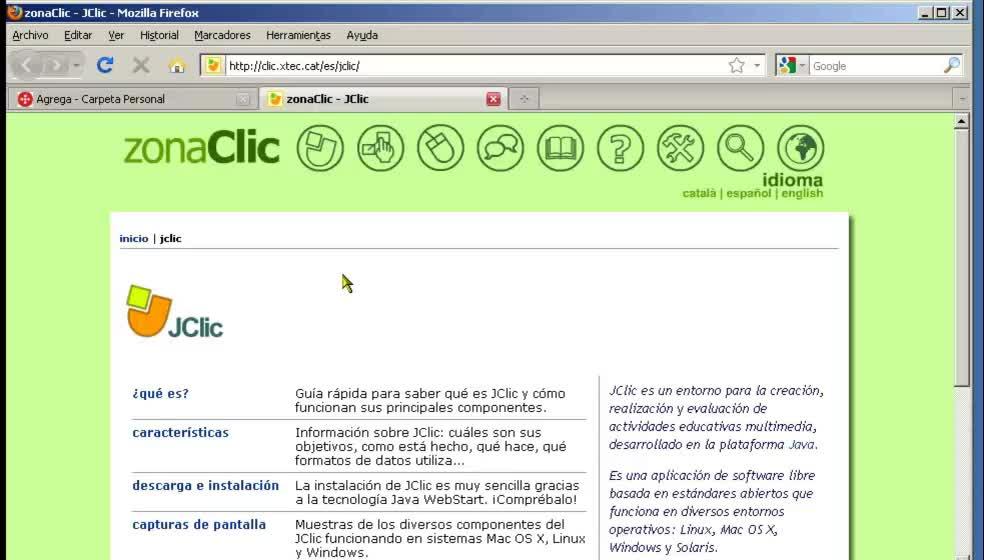Open the search engine selector dropdown
This screenshot has height=560, width=984.
[802, 65]
